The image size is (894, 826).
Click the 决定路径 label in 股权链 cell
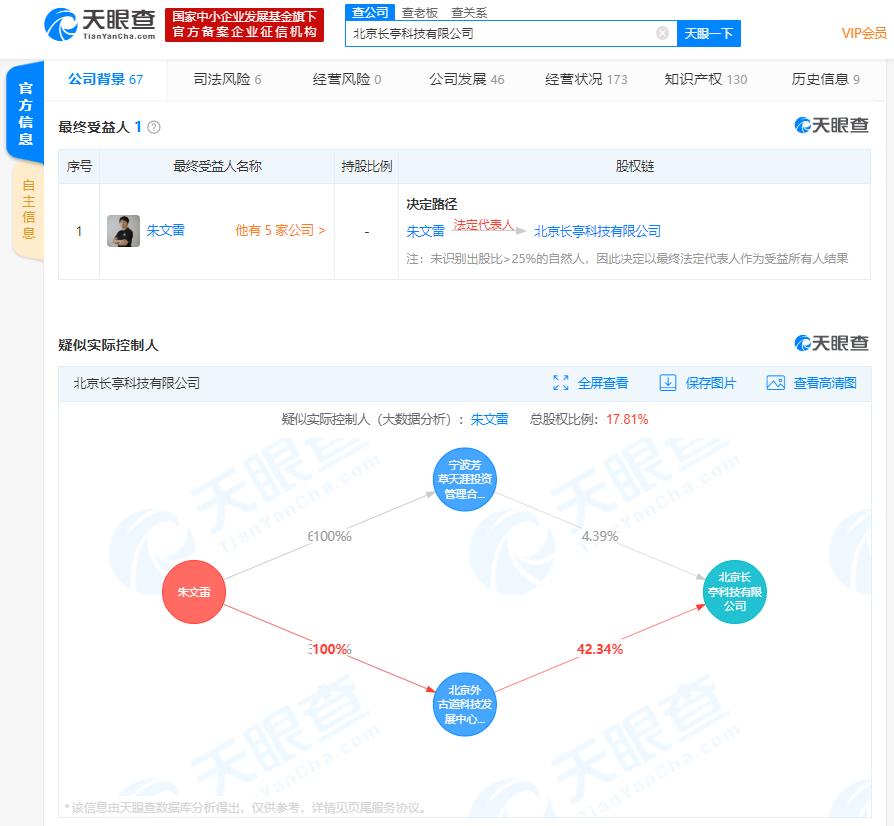432,204
